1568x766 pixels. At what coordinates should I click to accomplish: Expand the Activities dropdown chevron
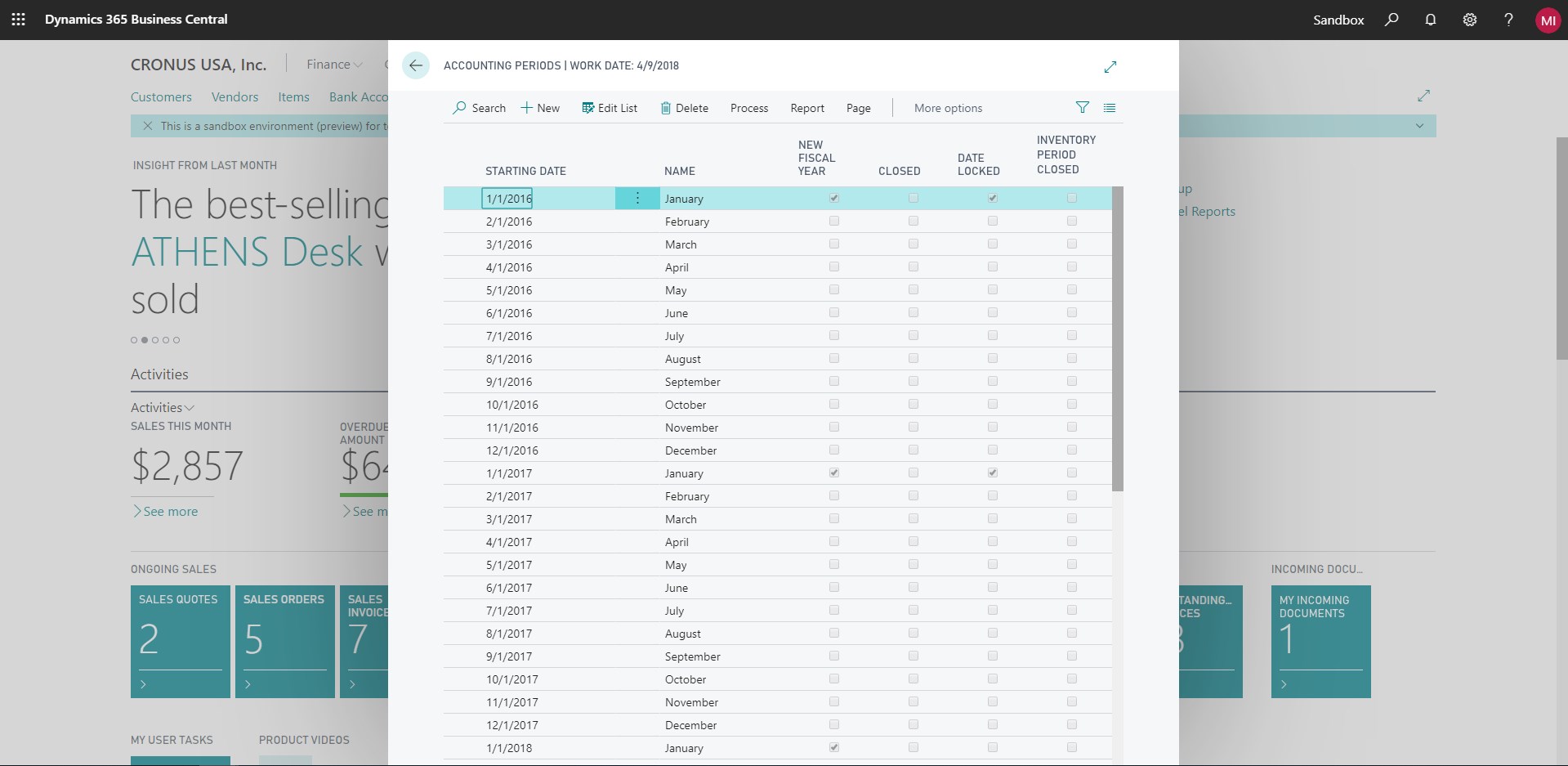(190, 408)
